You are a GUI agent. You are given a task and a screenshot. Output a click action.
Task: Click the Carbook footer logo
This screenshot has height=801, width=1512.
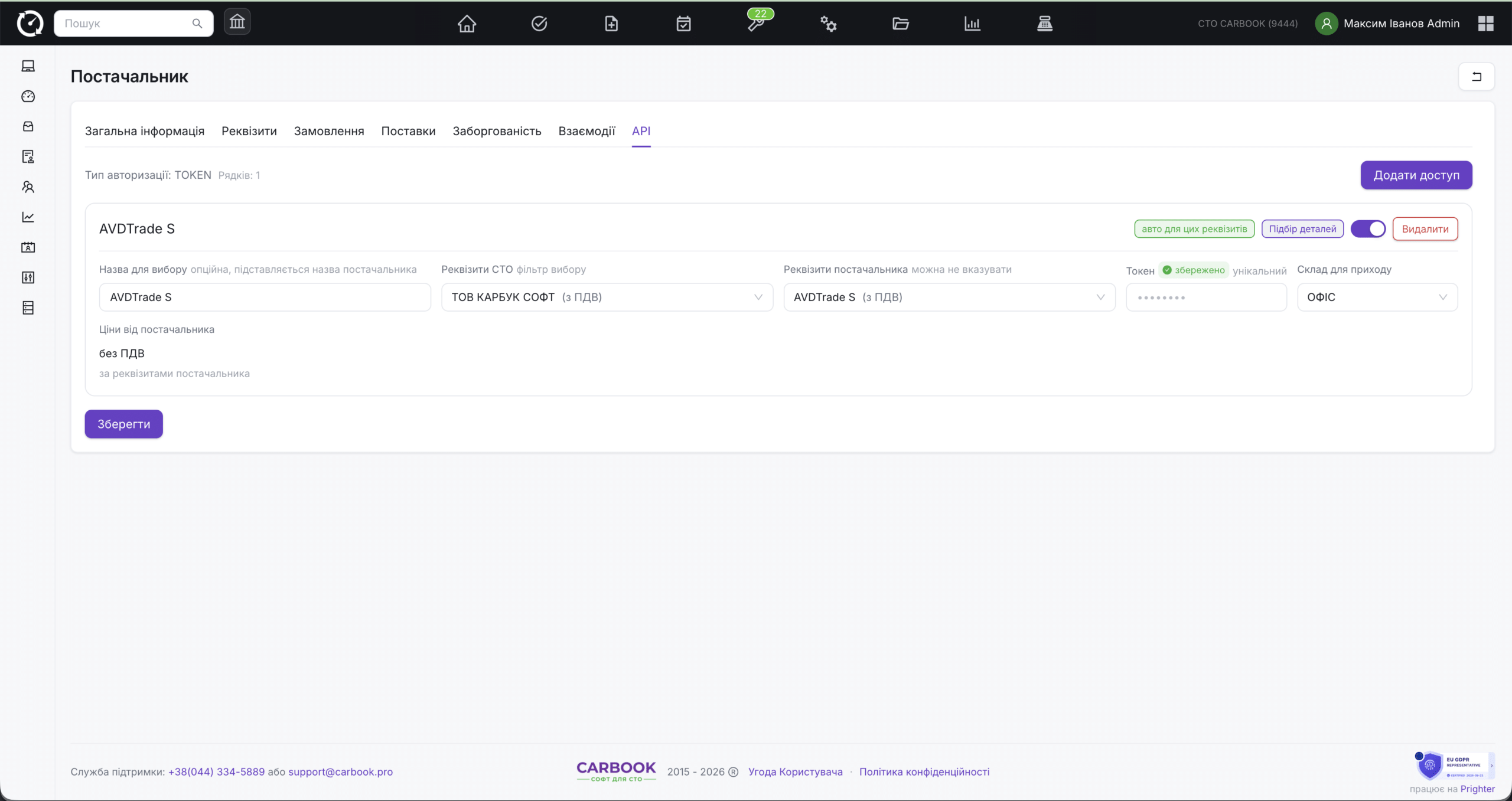coord(616,771)
